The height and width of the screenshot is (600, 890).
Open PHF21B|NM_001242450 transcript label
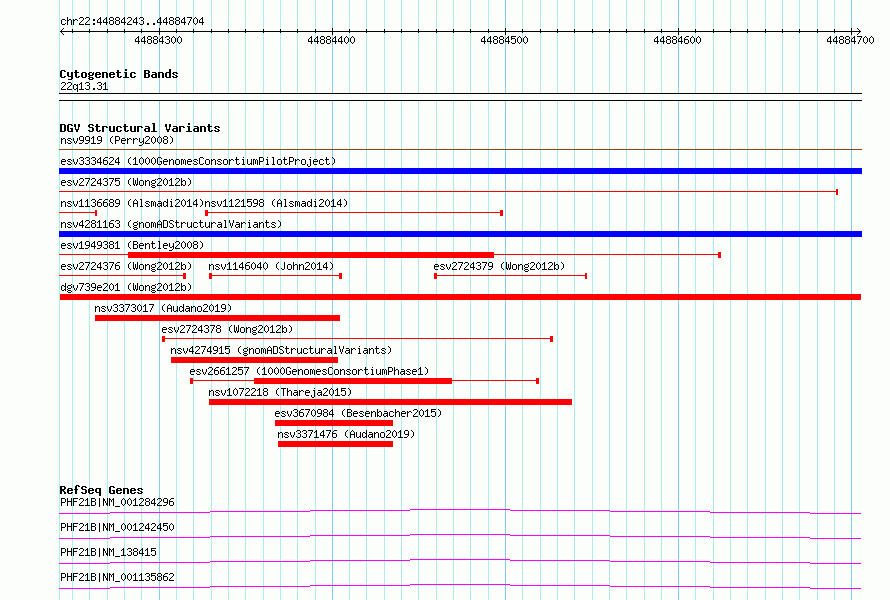pyautogui.click(x=117, y=527)
